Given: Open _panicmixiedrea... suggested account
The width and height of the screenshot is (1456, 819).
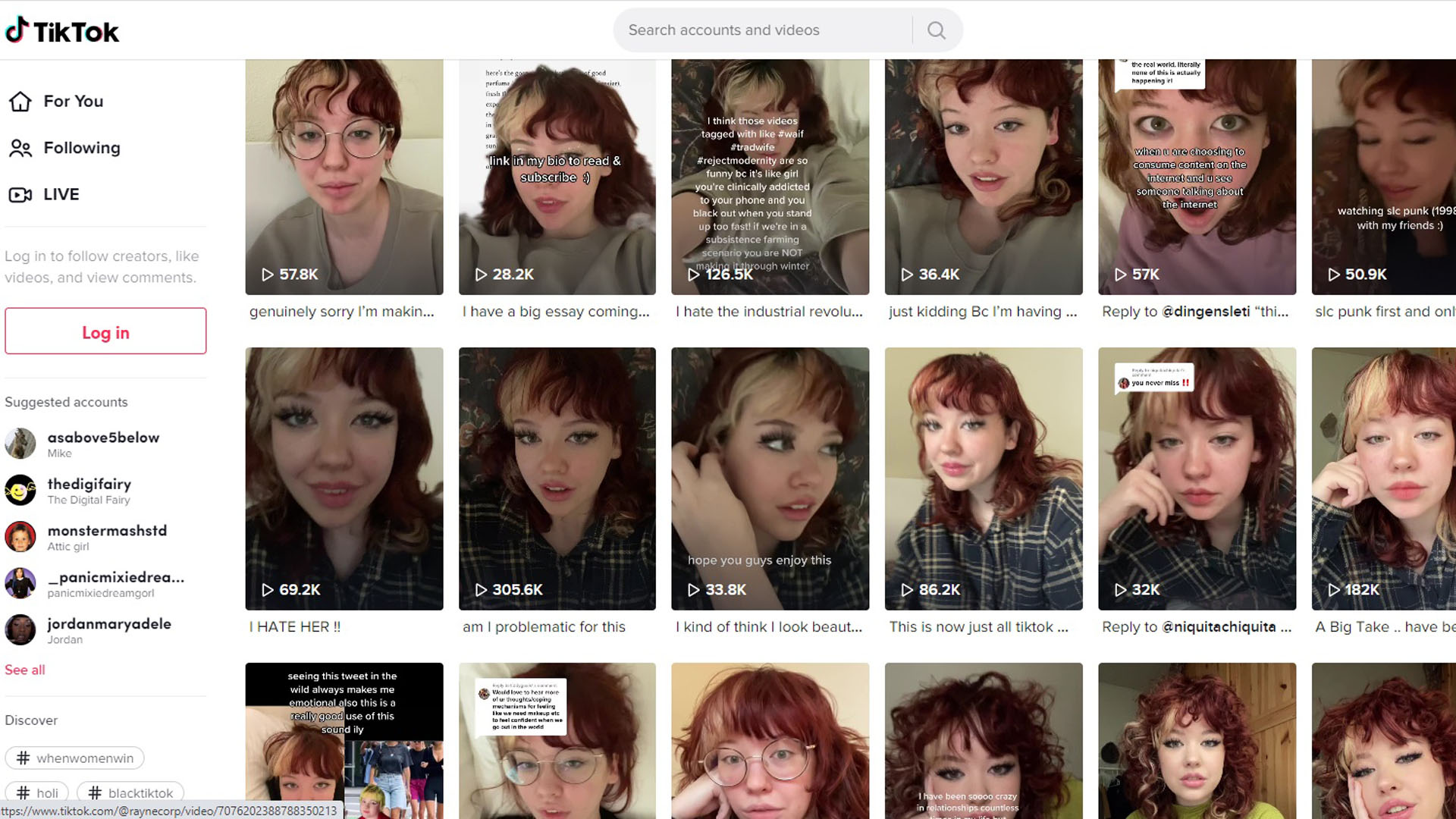Looking at the screenshot, I should (116, 583).
